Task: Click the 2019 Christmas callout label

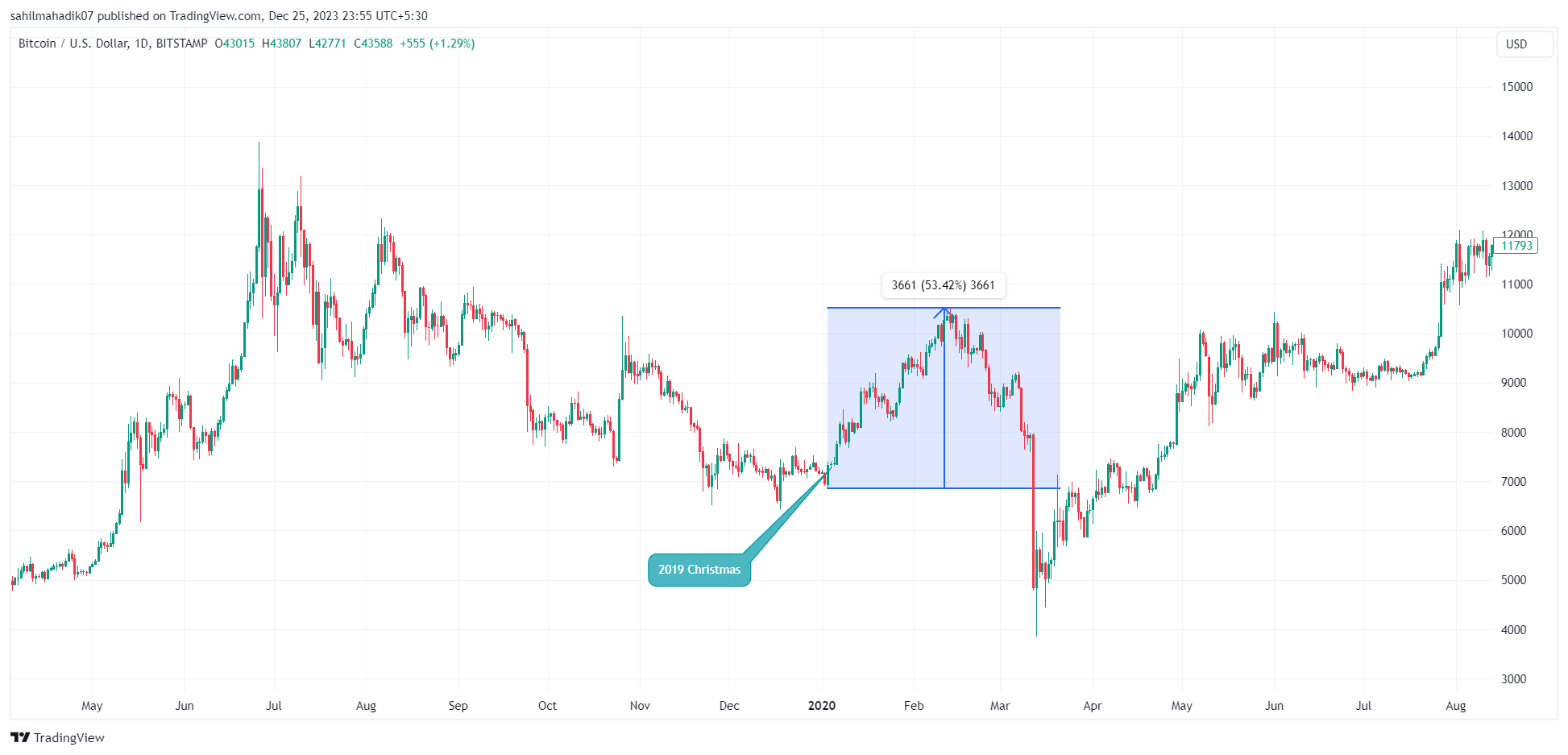Action: tap(699, 570)
